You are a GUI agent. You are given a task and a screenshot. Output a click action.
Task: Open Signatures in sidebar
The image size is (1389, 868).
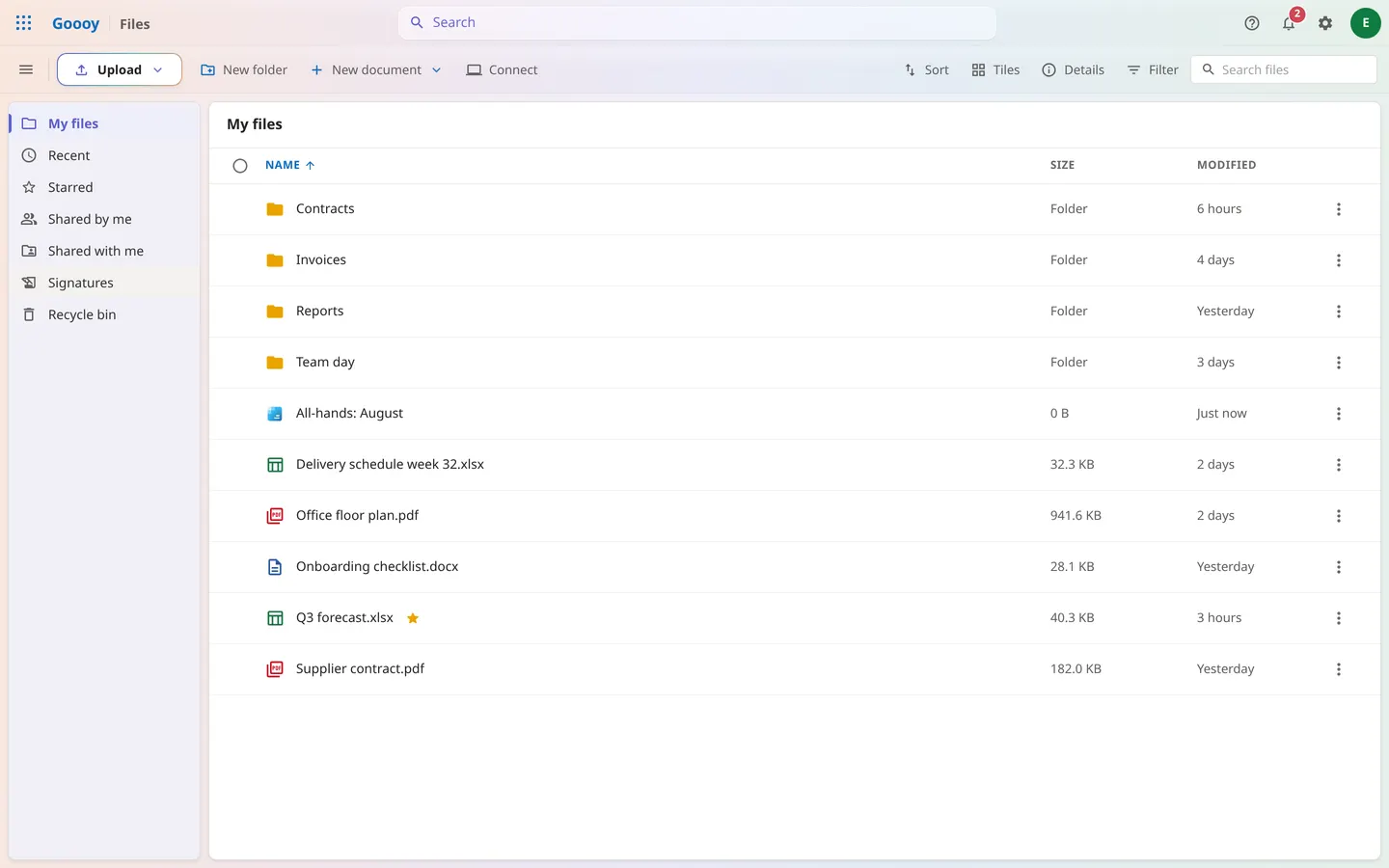104,283
